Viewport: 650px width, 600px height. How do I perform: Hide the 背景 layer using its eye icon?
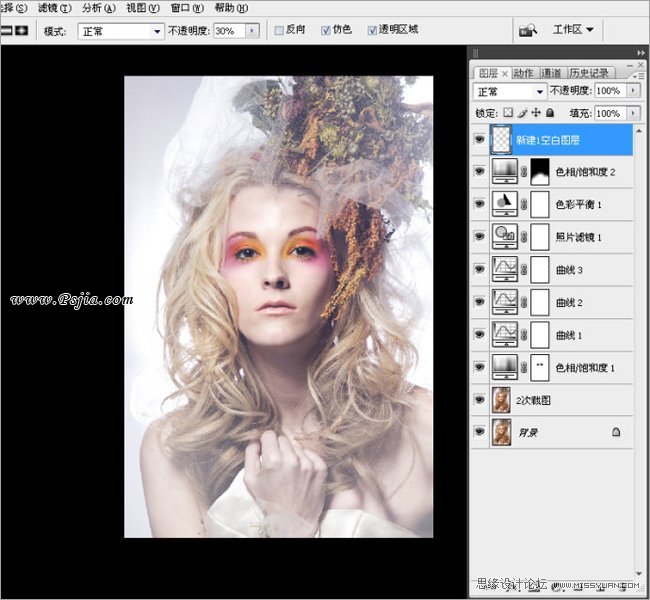click(480, 432)
